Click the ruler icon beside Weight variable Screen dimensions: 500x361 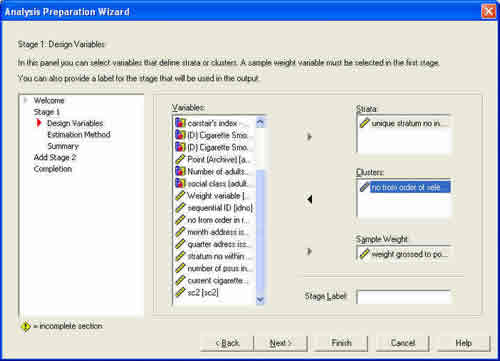tap(180, 195)
